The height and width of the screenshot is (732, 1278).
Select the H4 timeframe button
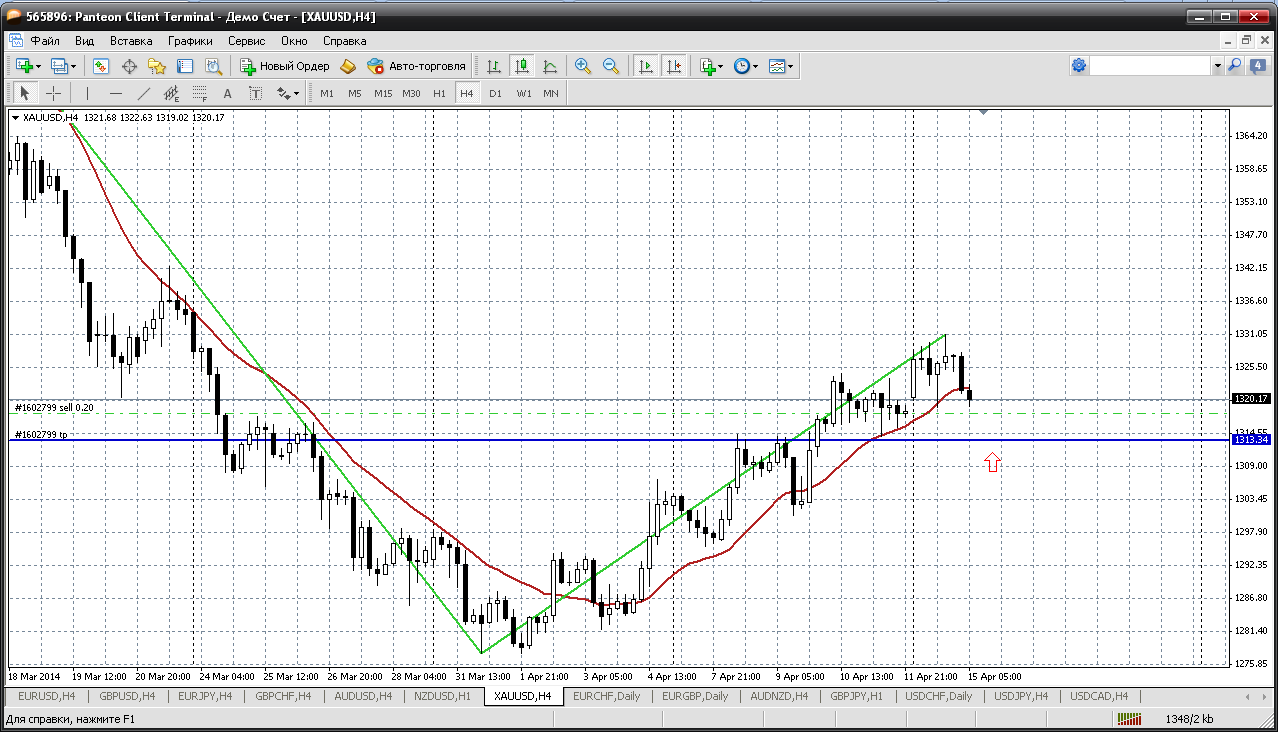(467, 93)
